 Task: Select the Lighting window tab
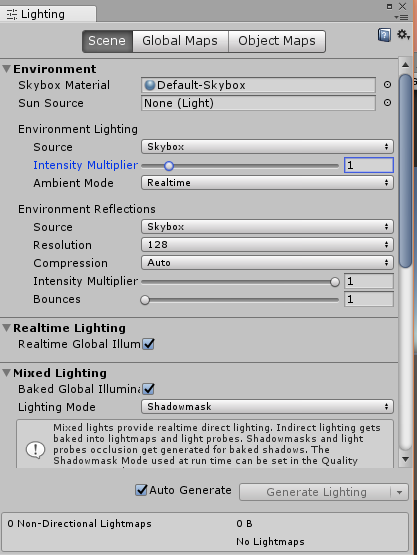tap(48, 14)
